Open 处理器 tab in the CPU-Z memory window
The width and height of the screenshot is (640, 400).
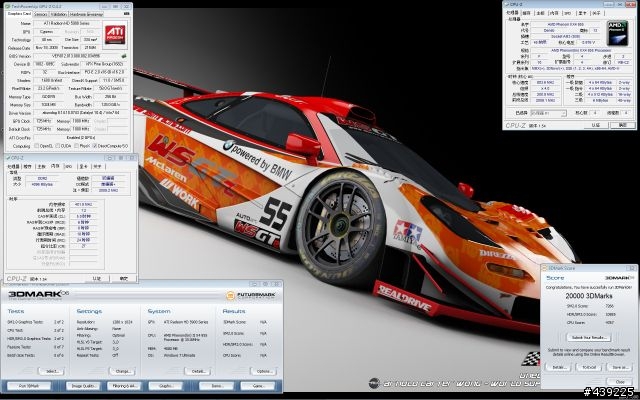(13, 167)
